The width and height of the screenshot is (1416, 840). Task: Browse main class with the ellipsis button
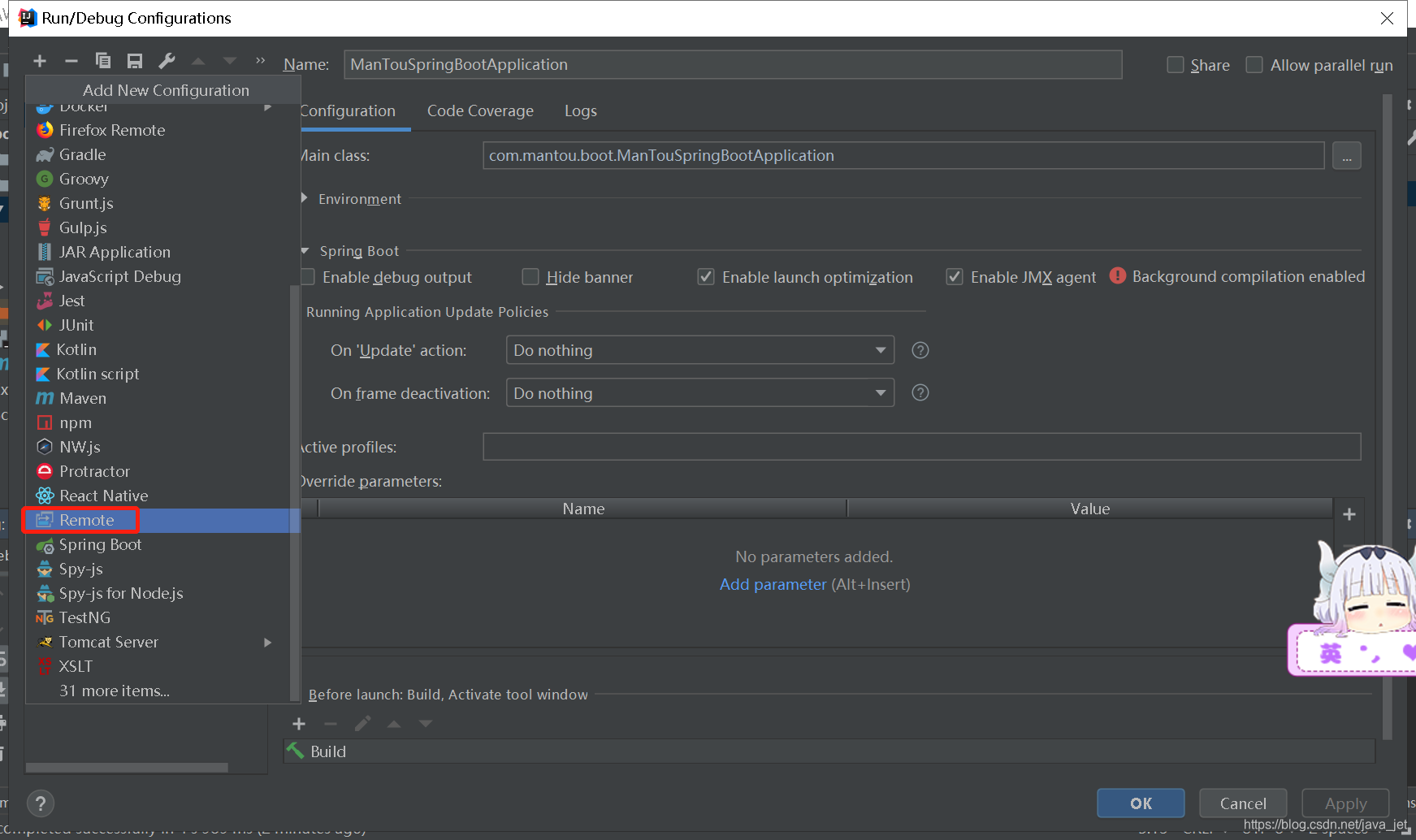(x=1347, y=156)
